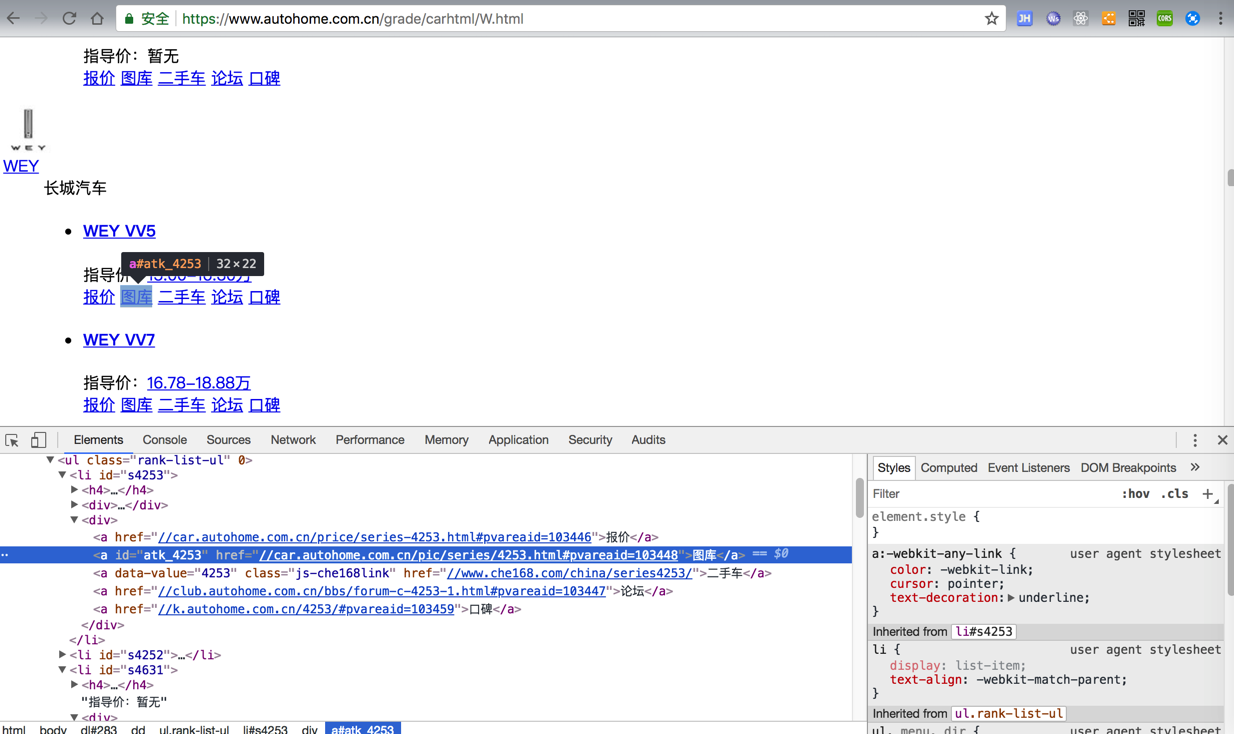Screen dimensions: 1234x734
Task: Click 论坛 link under WEY VV7
Action: point(227,405)
